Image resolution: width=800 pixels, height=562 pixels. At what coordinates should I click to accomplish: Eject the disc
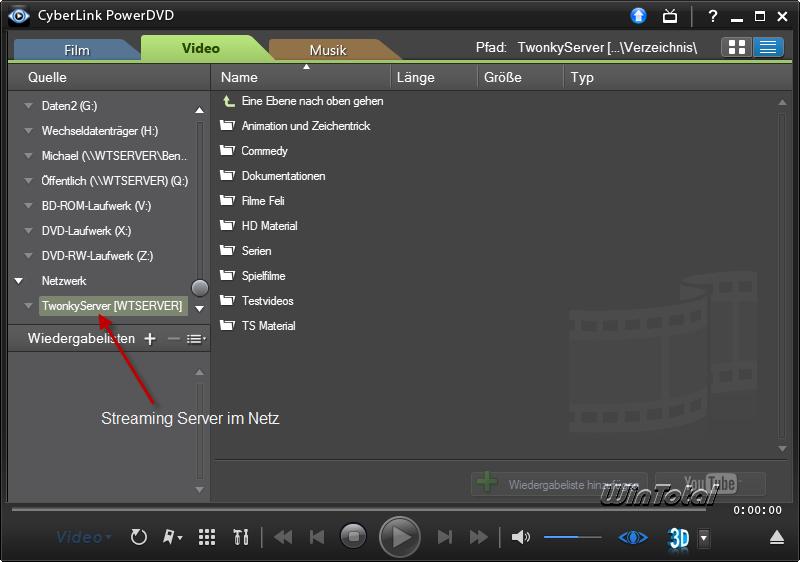coord(777,537)
